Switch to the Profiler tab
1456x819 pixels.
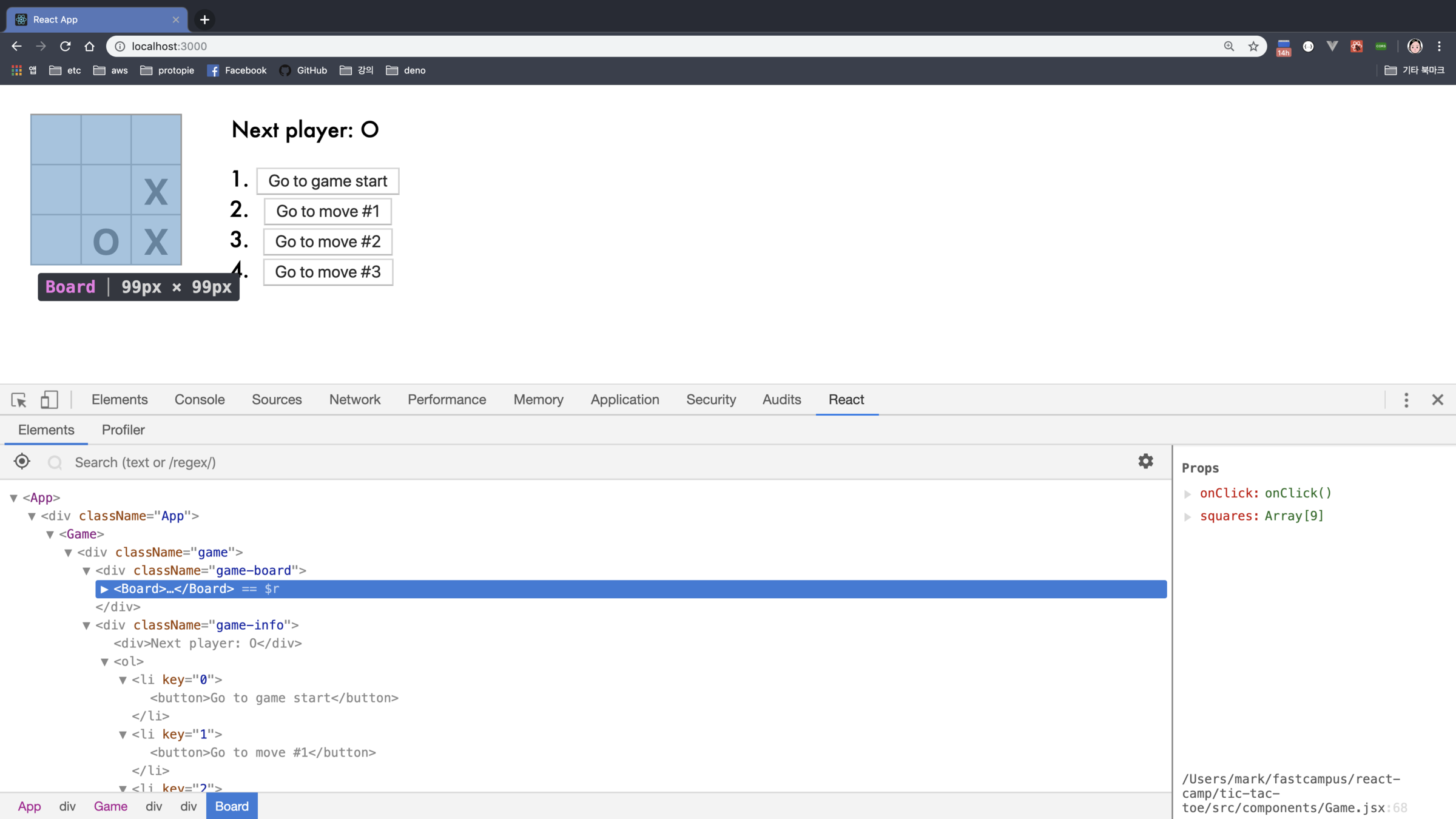click(x=123, y=430)
